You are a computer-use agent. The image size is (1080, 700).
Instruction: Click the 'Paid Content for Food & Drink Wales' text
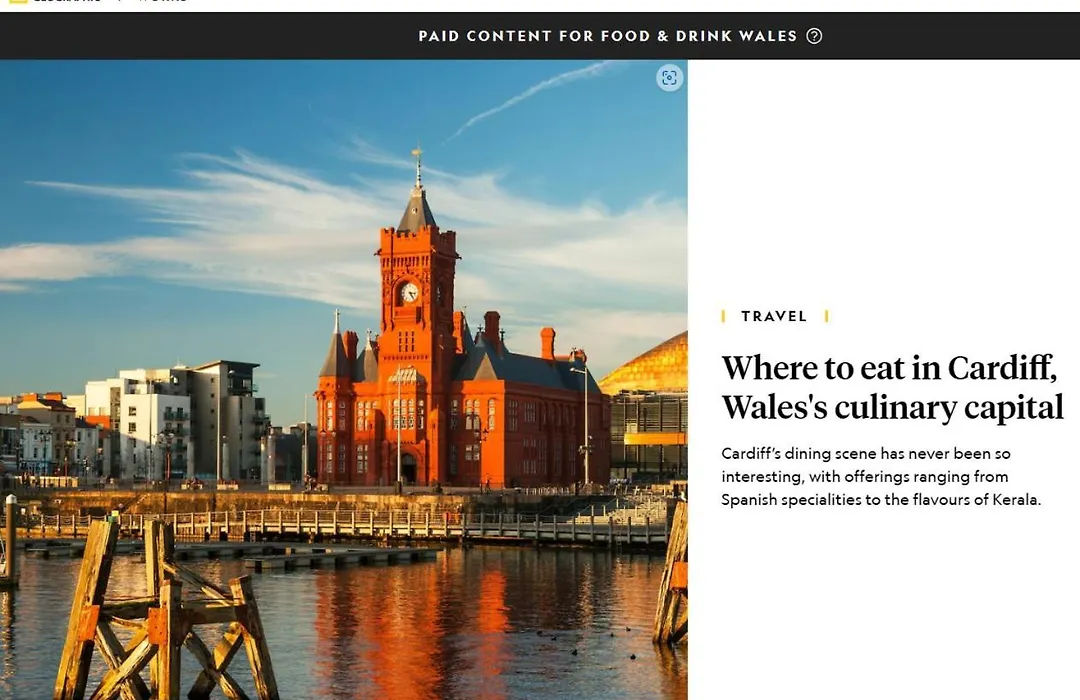tap(608, 36)
